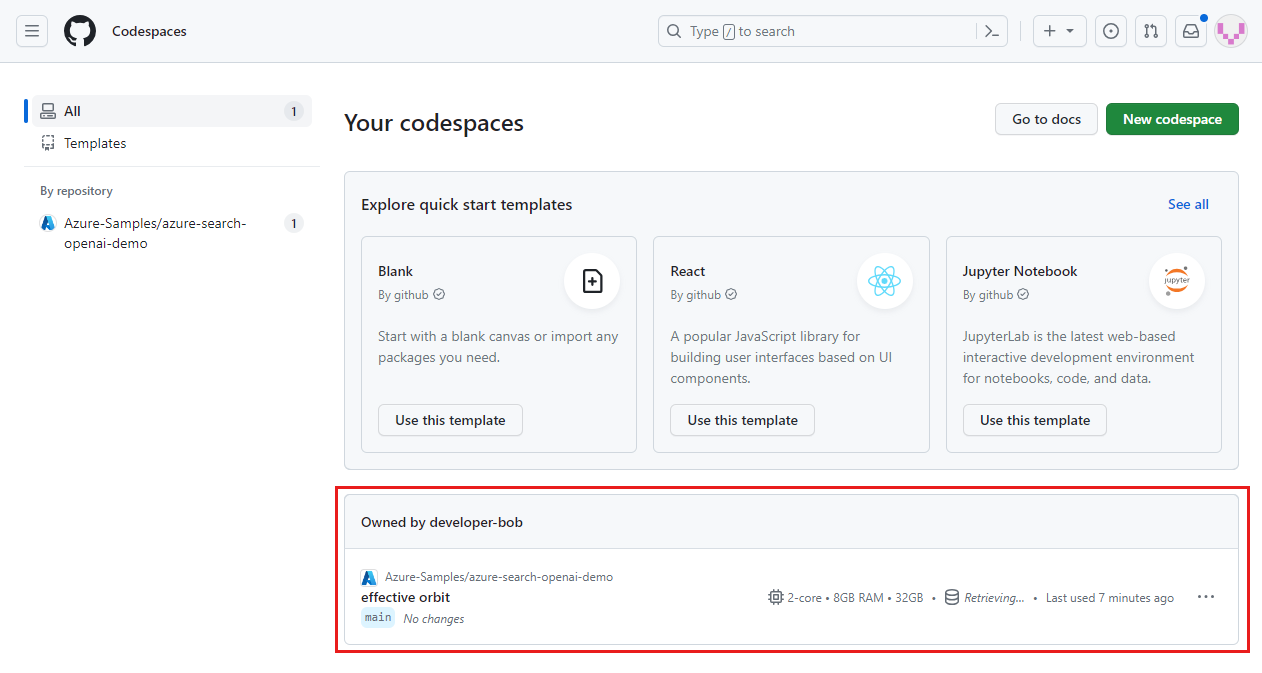
Task: Click the command palette terminal icon
Action: tap(991, 31)
